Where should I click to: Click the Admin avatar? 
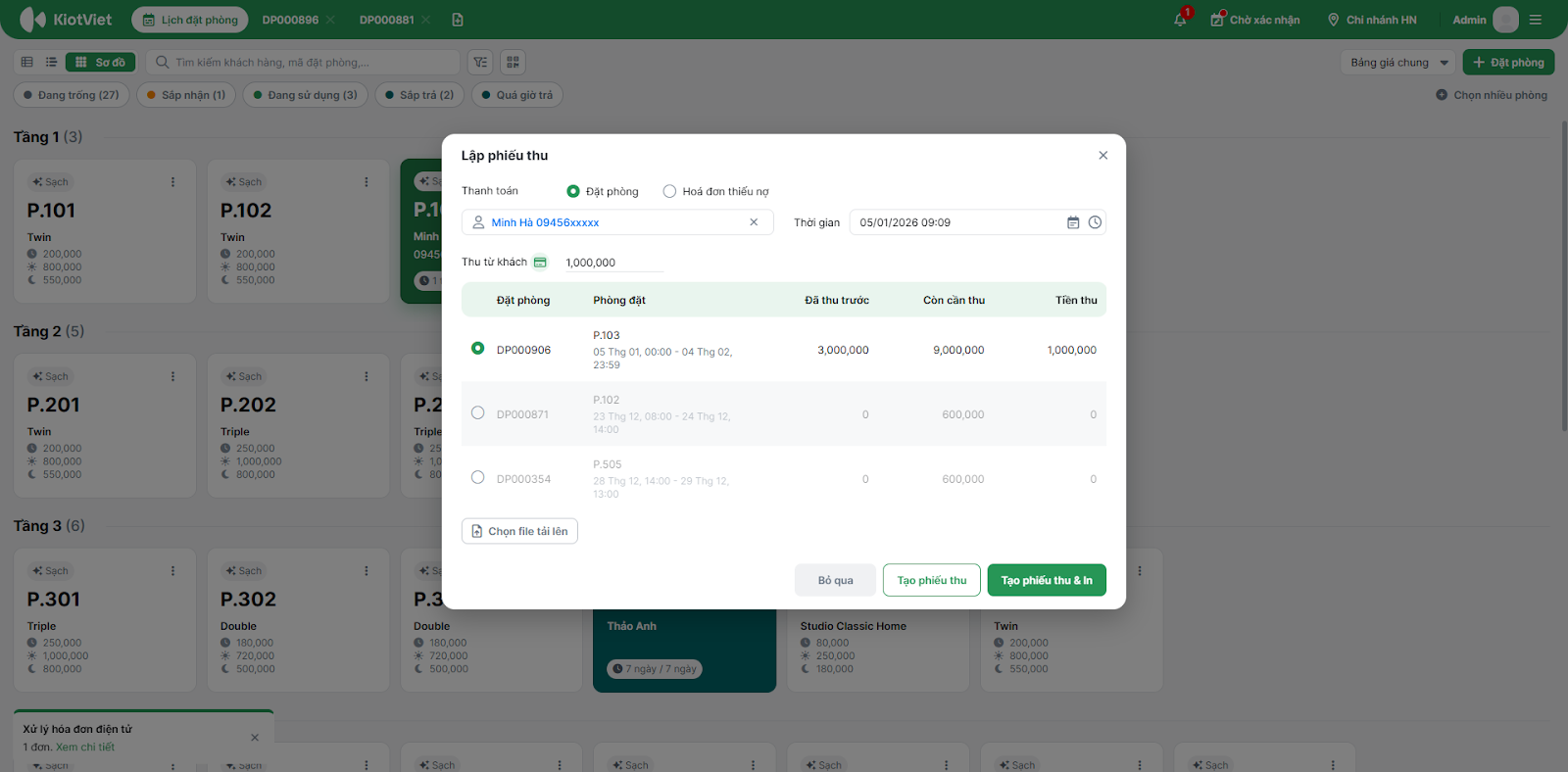(x=1505, y=20)
